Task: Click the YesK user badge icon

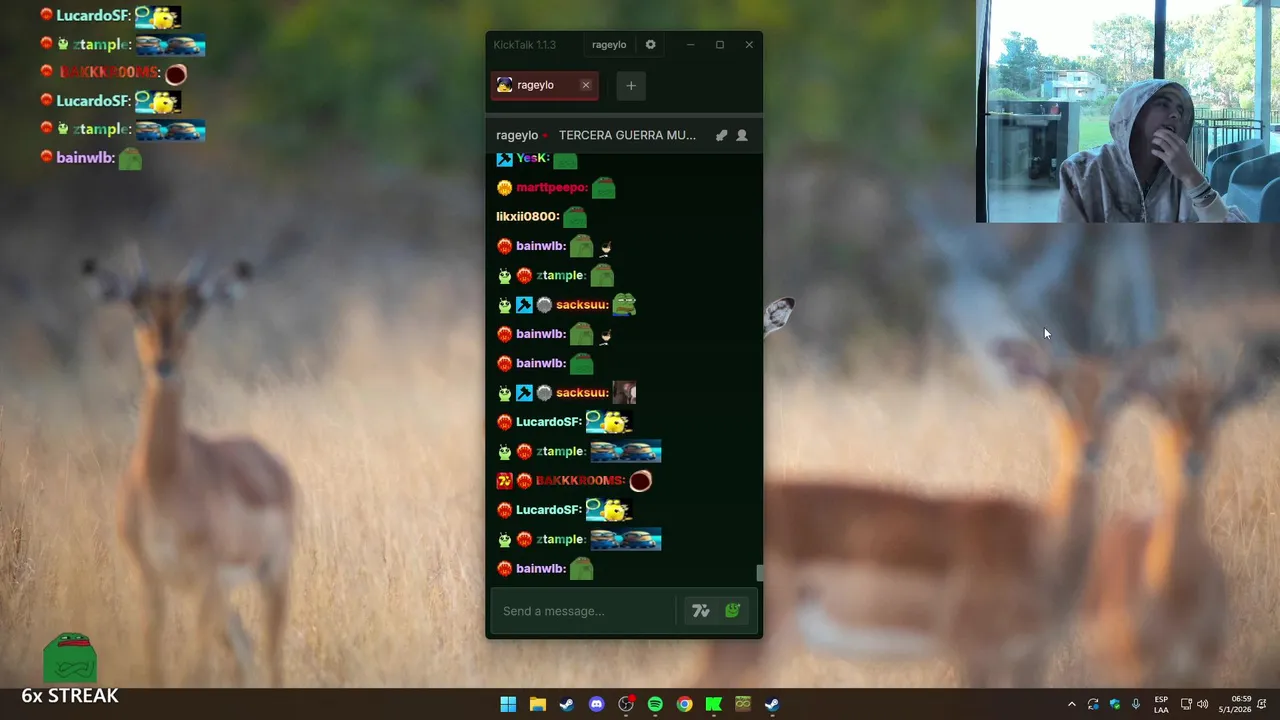Action: 504,159
